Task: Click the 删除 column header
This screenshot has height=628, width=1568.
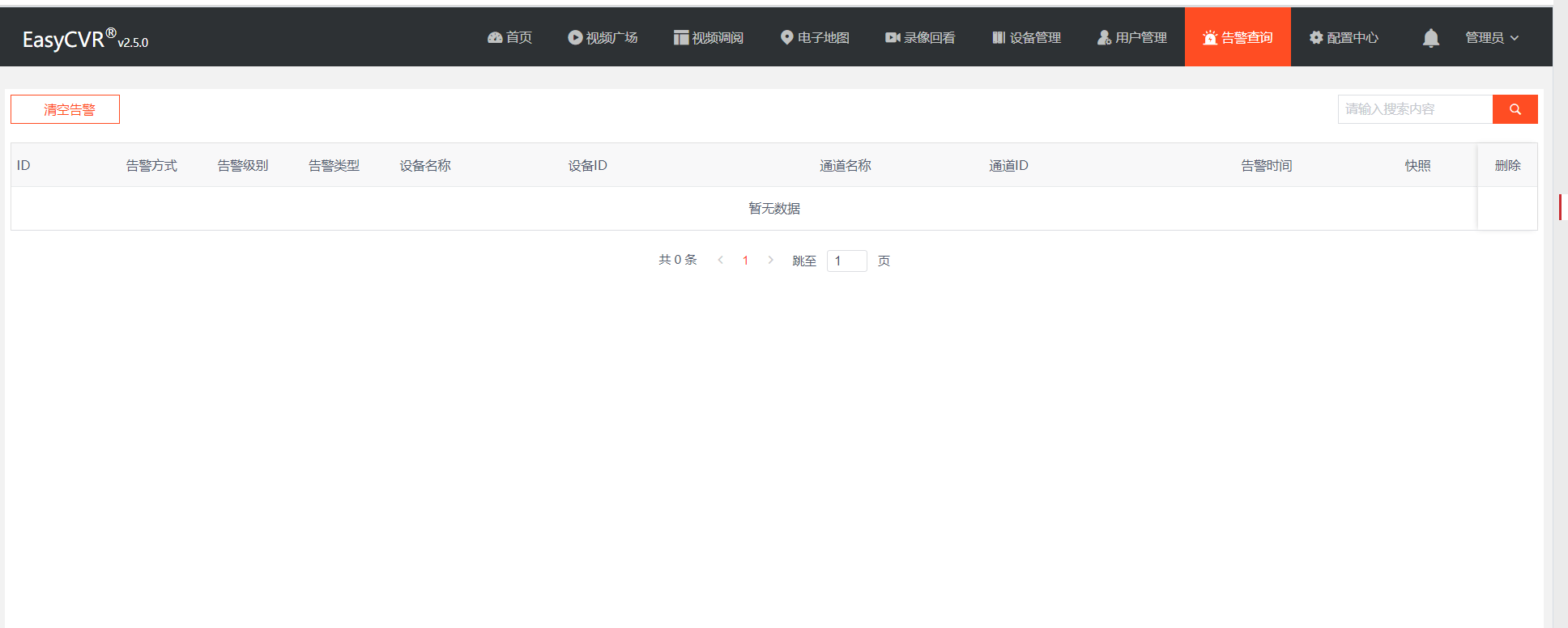Action: coord(1507,165)
